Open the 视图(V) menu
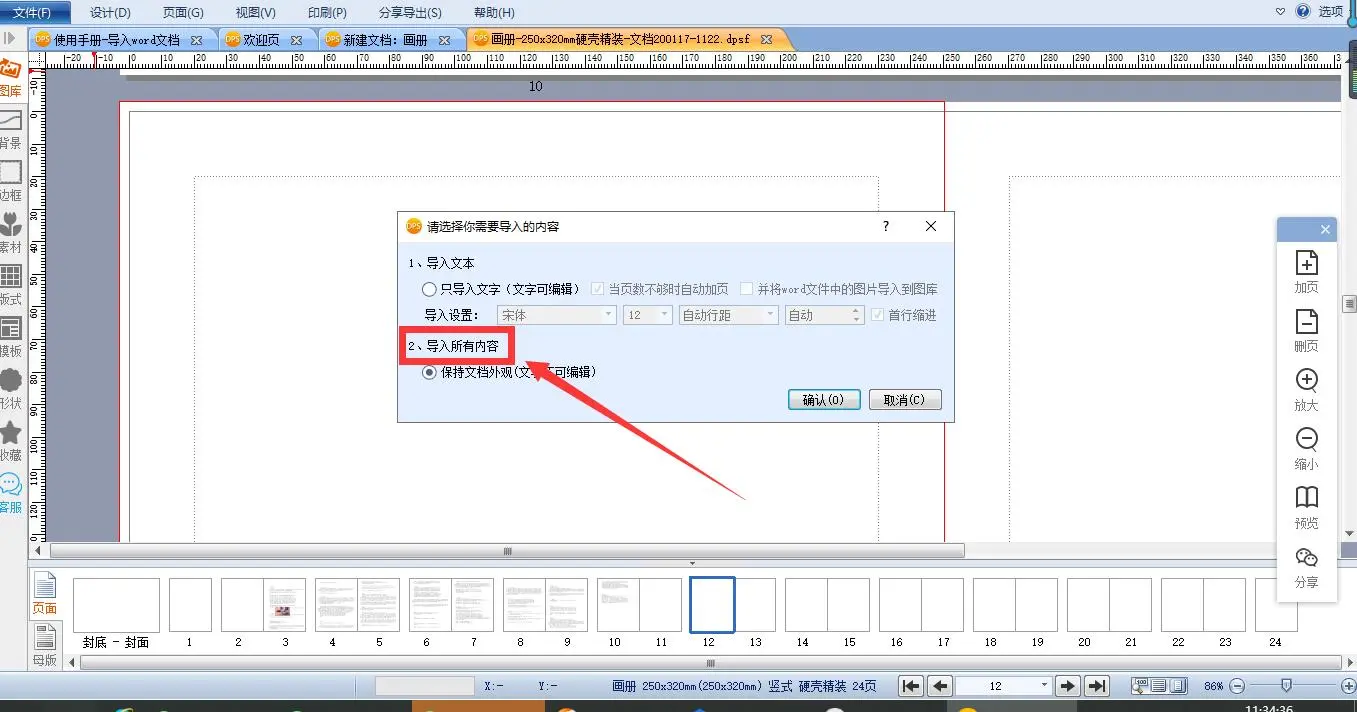The width and height of the screenshot is (1357, 712). coord(256,12)
